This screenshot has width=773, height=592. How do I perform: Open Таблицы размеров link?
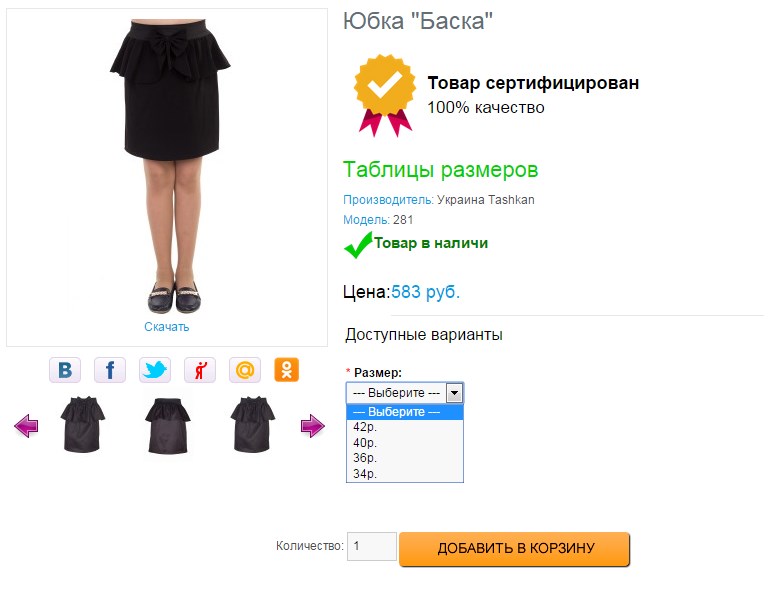440,169
